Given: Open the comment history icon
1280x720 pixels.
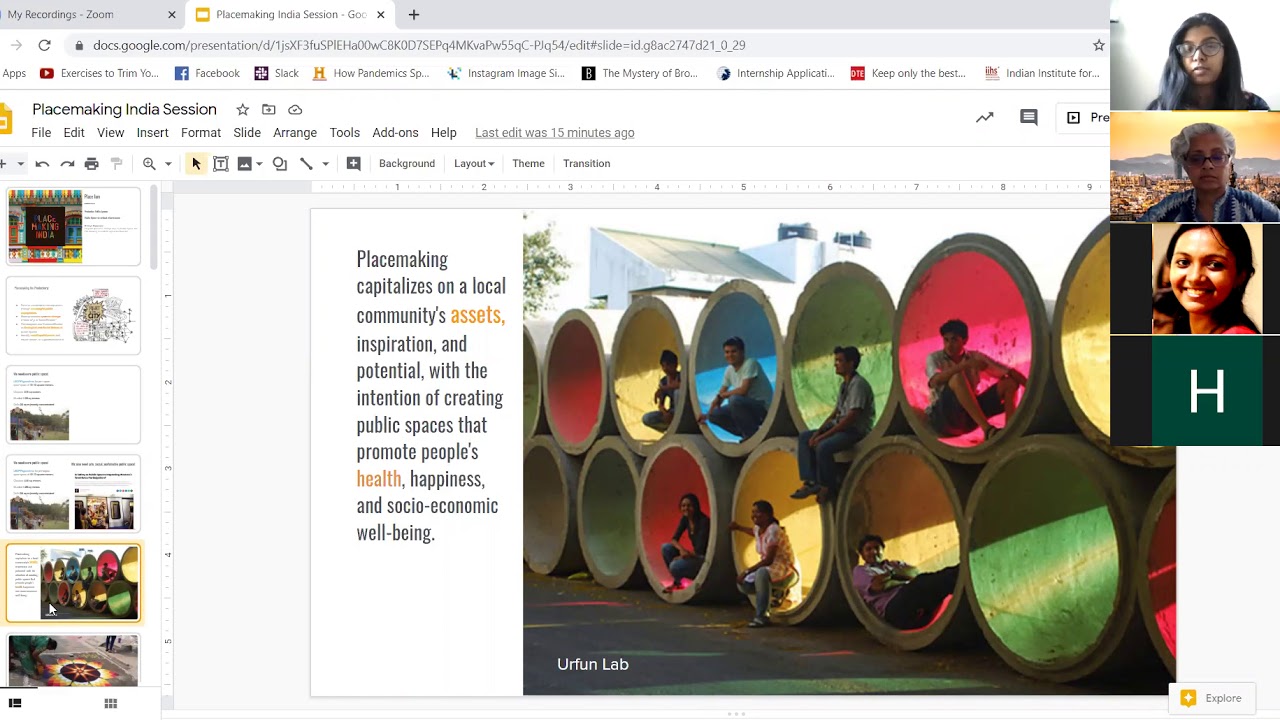Looking at the screenshot, I should coord(1028,117).
